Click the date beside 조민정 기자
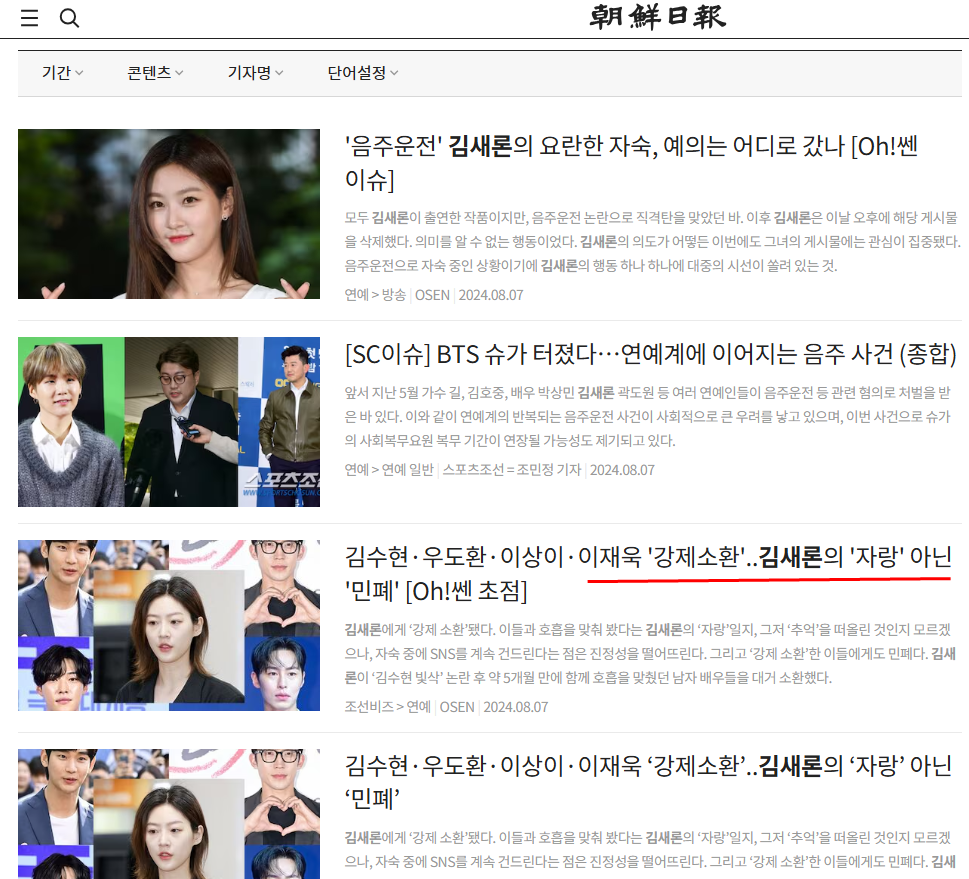The image size is (969, 879). [x=622, y=470]
